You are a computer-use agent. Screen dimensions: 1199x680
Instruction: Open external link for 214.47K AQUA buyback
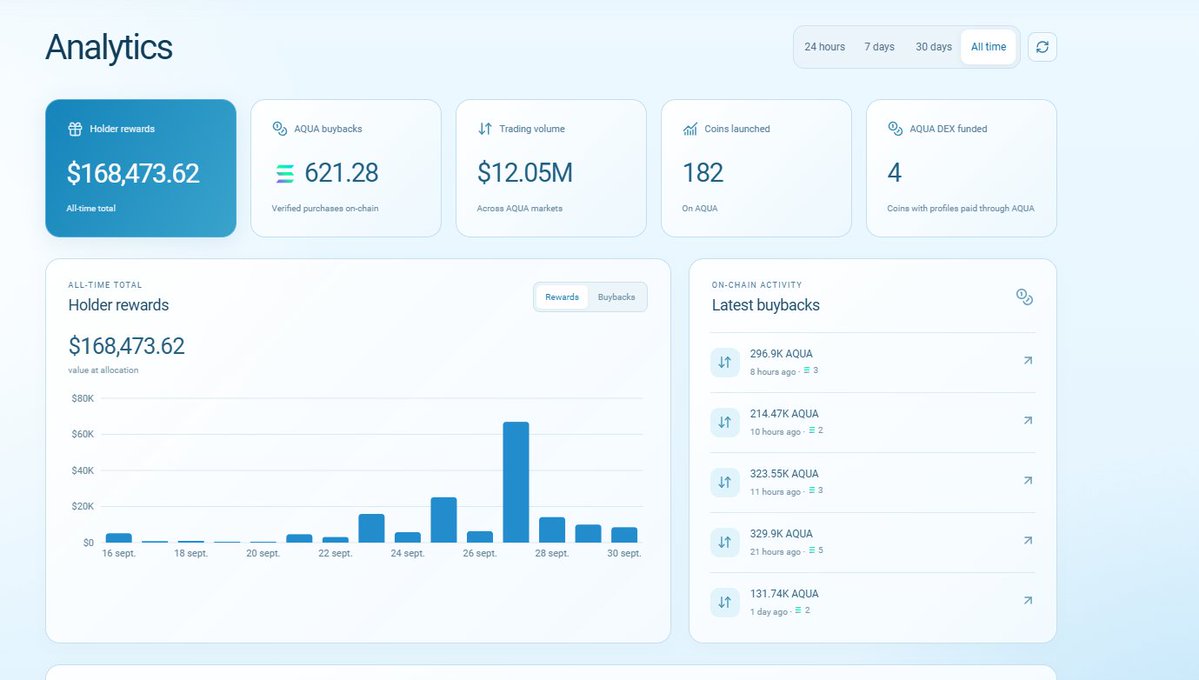1028,420
